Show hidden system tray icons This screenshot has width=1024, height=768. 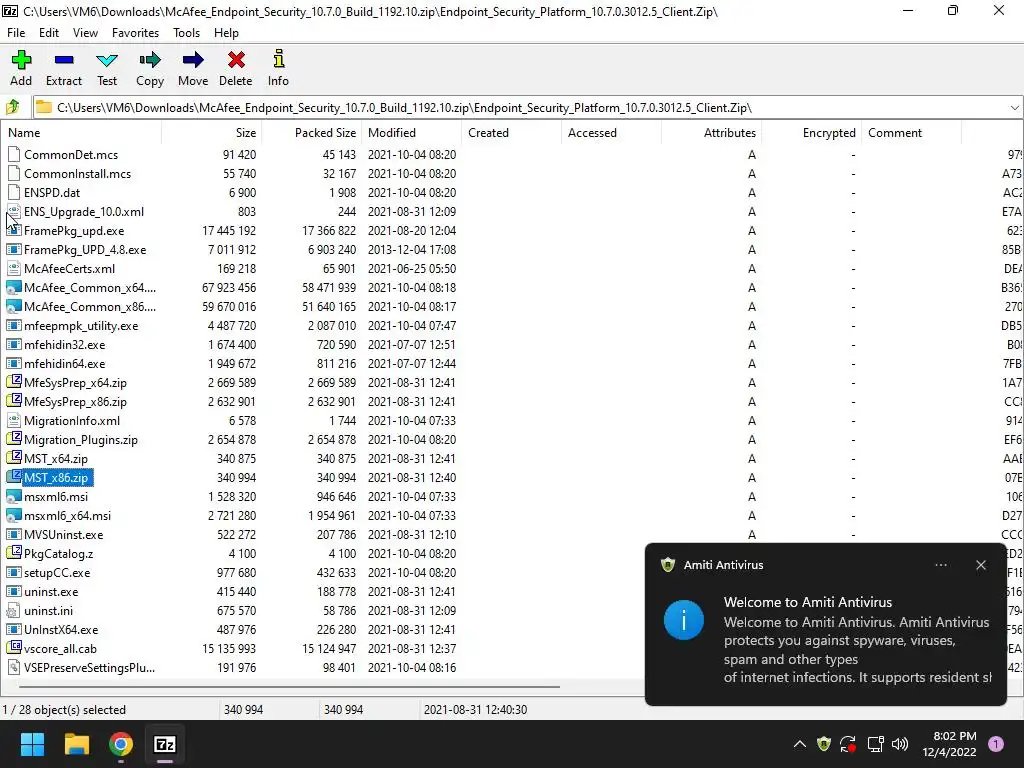[x=799, y=744]
